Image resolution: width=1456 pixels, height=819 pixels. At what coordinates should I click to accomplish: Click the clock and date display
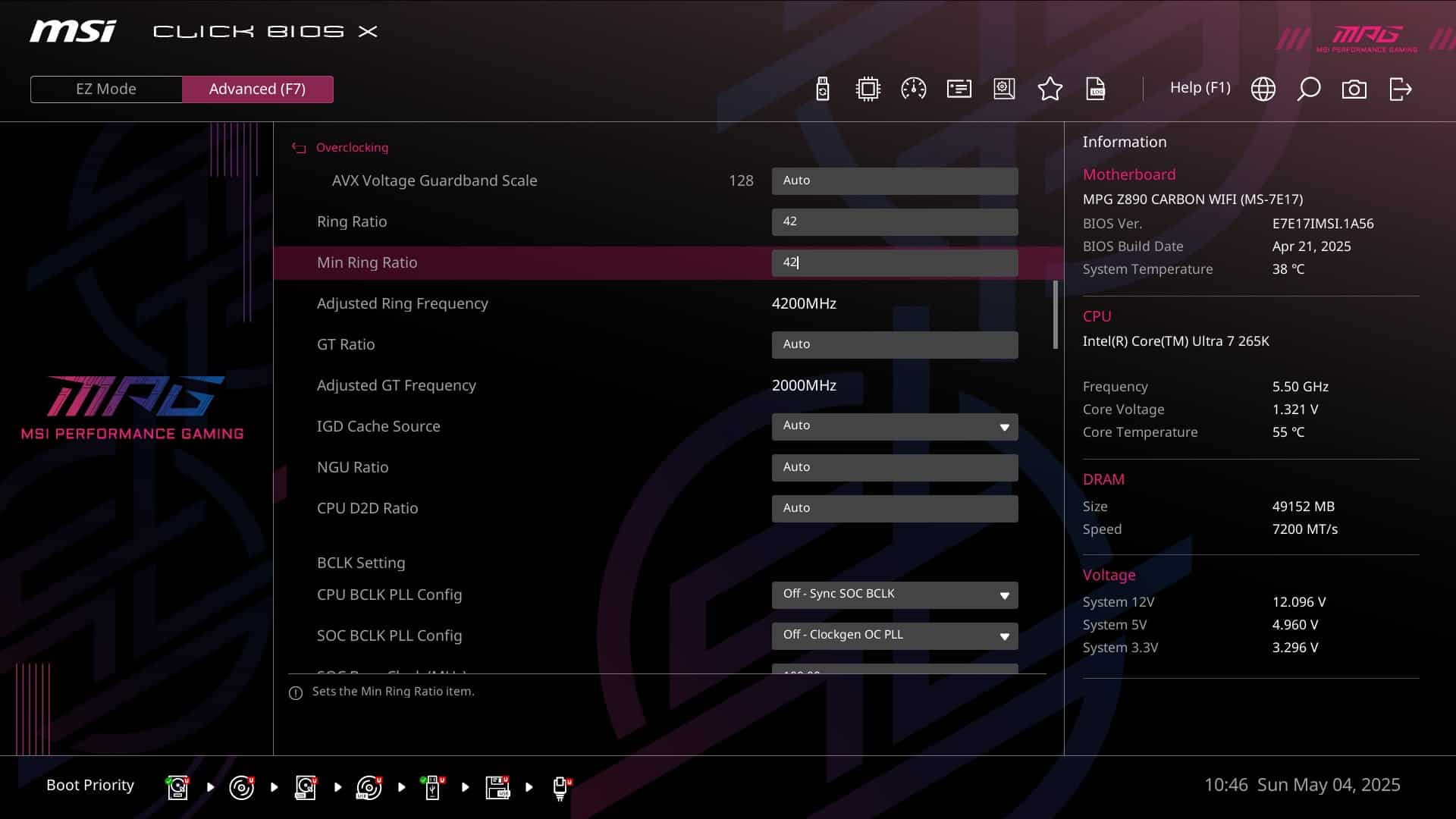pyautogui.click(x=1302, y=785)
